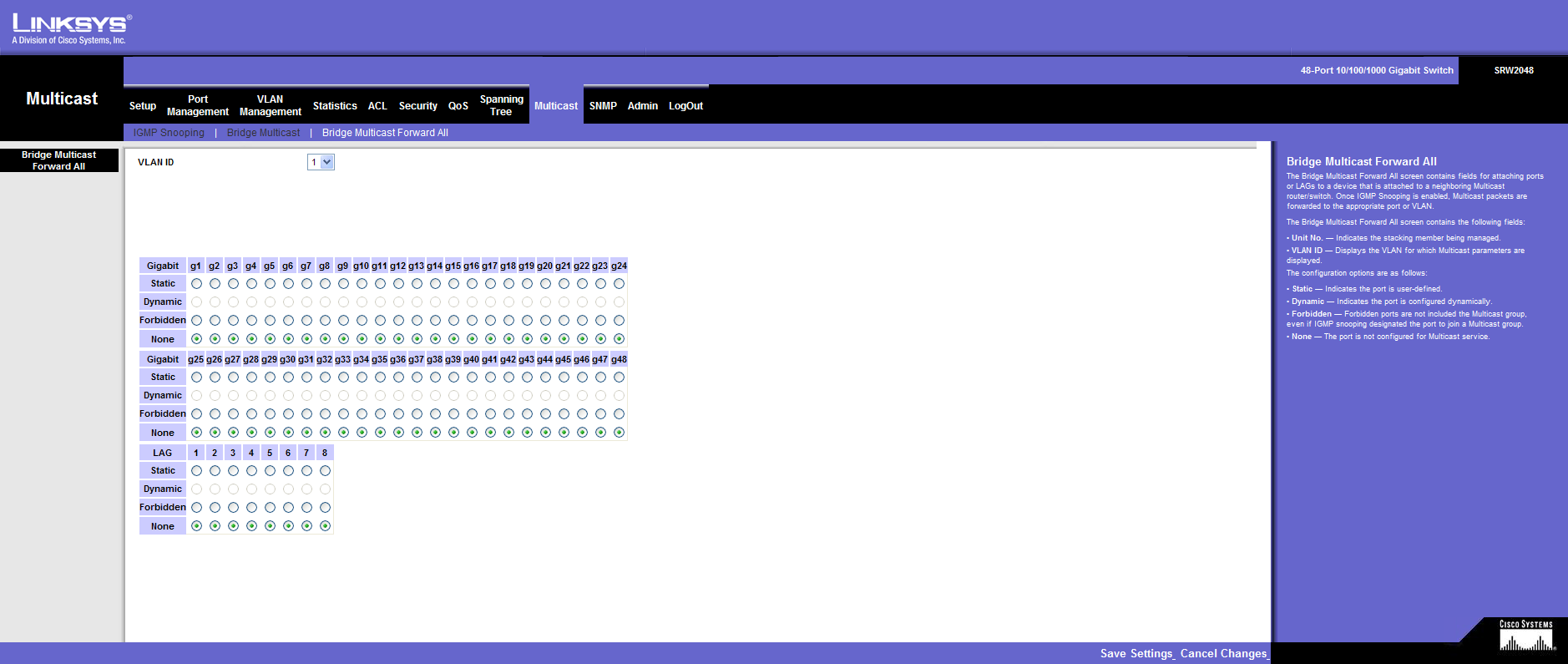Open IGMP Snooping subpage
This screenshot has height=664, width=1568.
coord(169,133)
